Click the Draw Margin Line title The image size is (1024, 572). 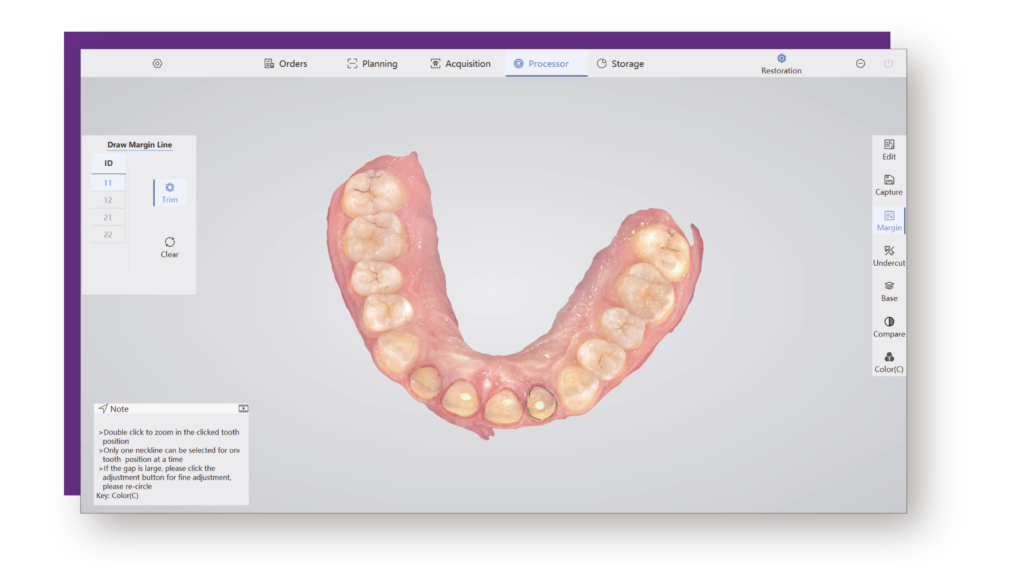(x=140, y=144)
